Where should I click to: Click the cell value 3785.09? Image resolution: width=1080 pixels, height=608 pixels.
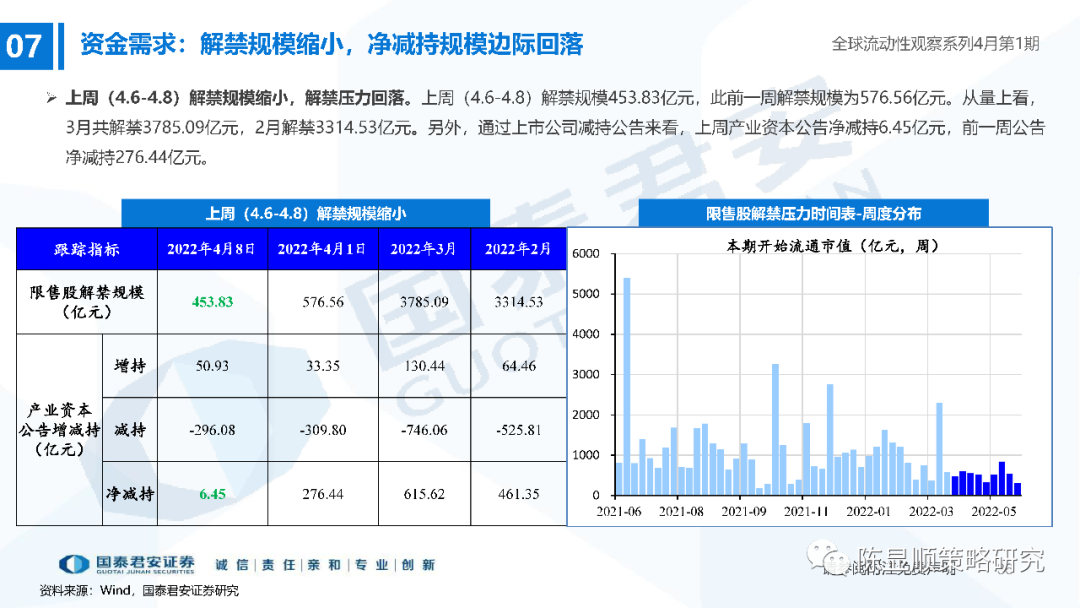424,302
